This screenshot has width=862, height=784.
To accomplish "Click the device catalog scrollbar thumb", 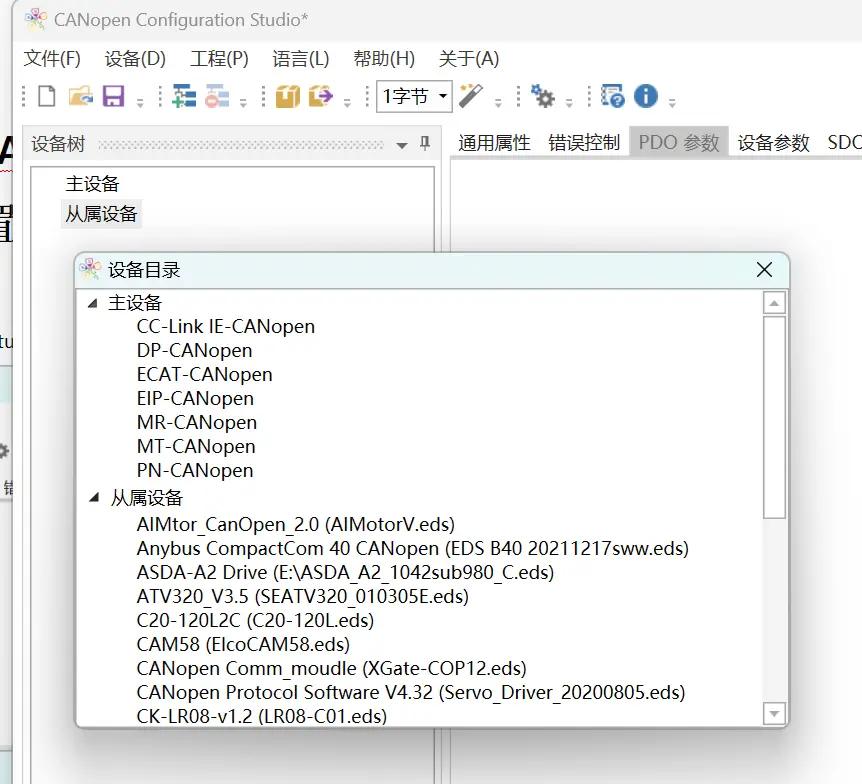I will (x=774, y=417).
